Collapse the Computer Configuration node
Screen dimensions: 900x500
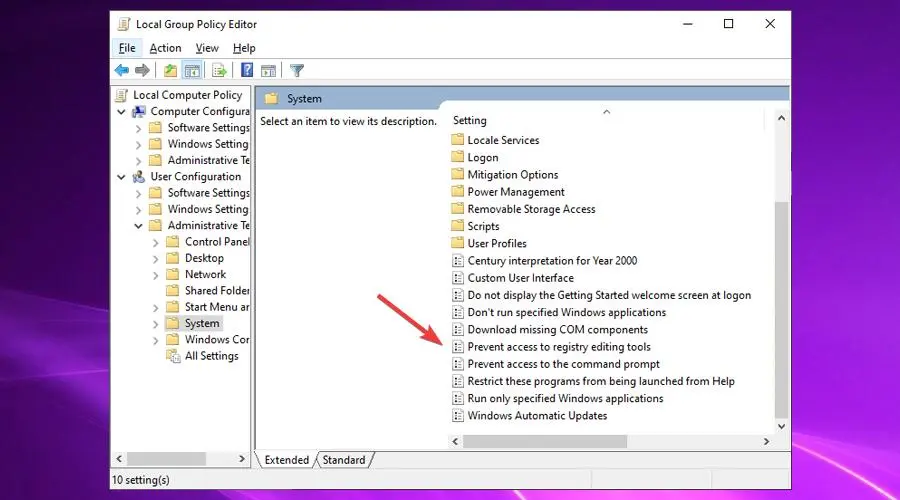pos(121,112)
